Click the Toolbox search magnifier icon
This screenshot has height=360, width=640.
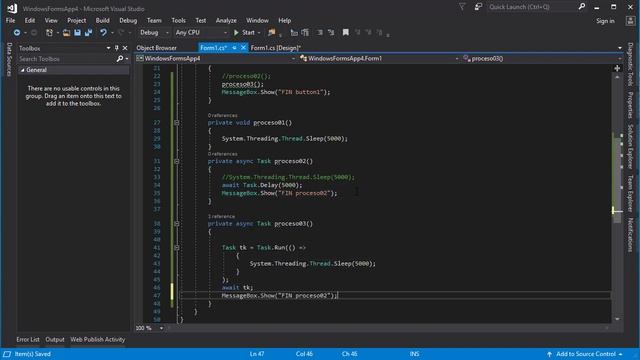click(x=120, y=59)
